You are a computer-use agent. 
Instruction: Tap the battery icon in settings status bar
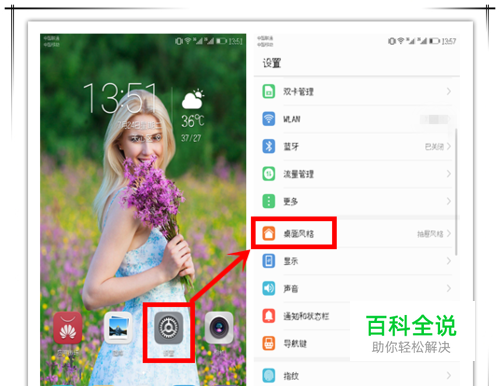(x=434, y=41)
